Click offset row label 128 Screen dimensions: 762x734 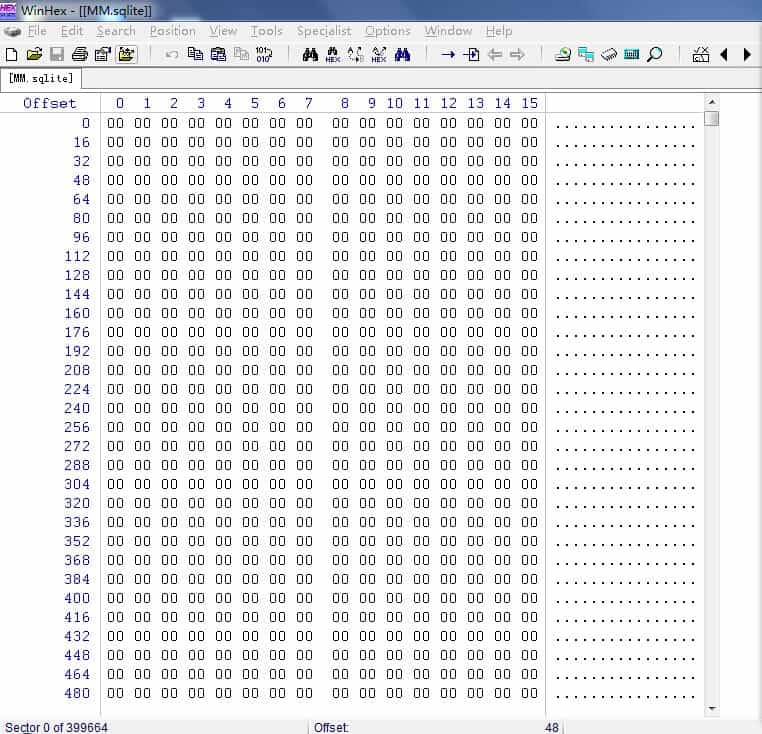77,275
